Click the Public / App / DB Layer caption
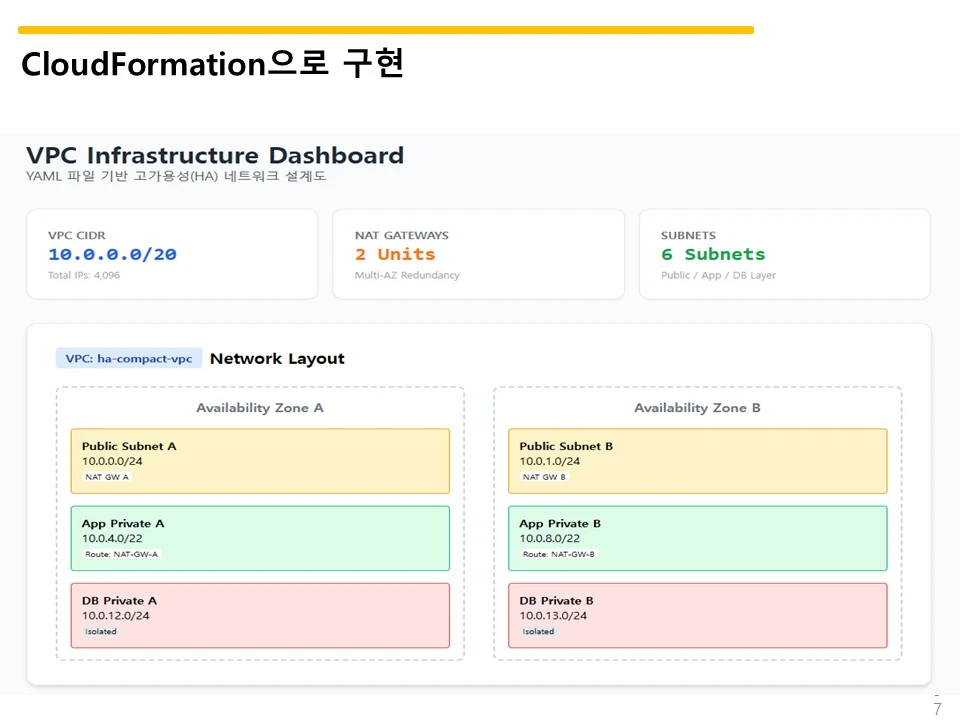This screenshot has width=960, height=720. pyautogui.click(x=718, y=275)
